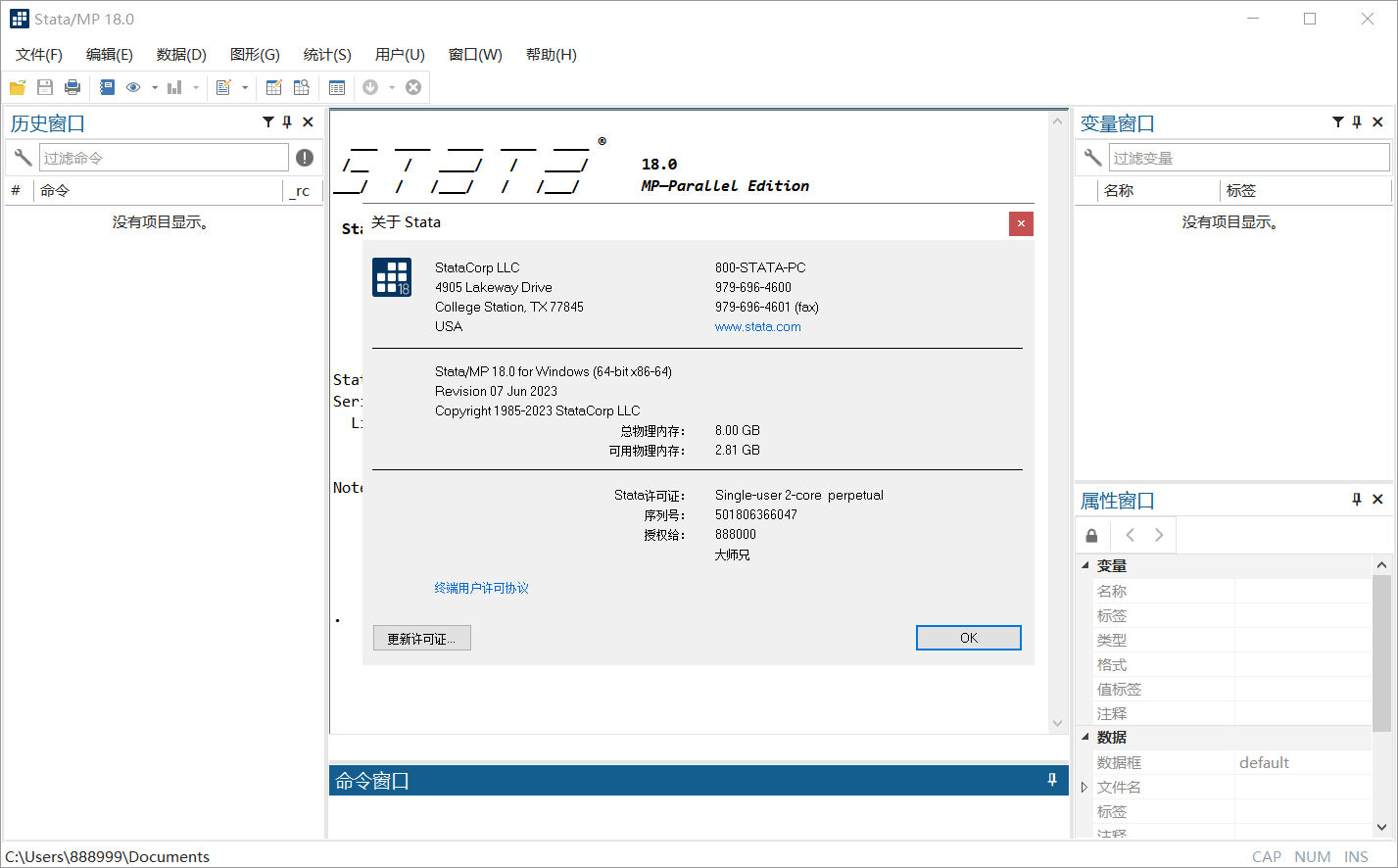The height and width of the screenshot is (868, 1398).
Task: Click the funnel filter icon in 历史窗口
Action: (x=267, y=122)
